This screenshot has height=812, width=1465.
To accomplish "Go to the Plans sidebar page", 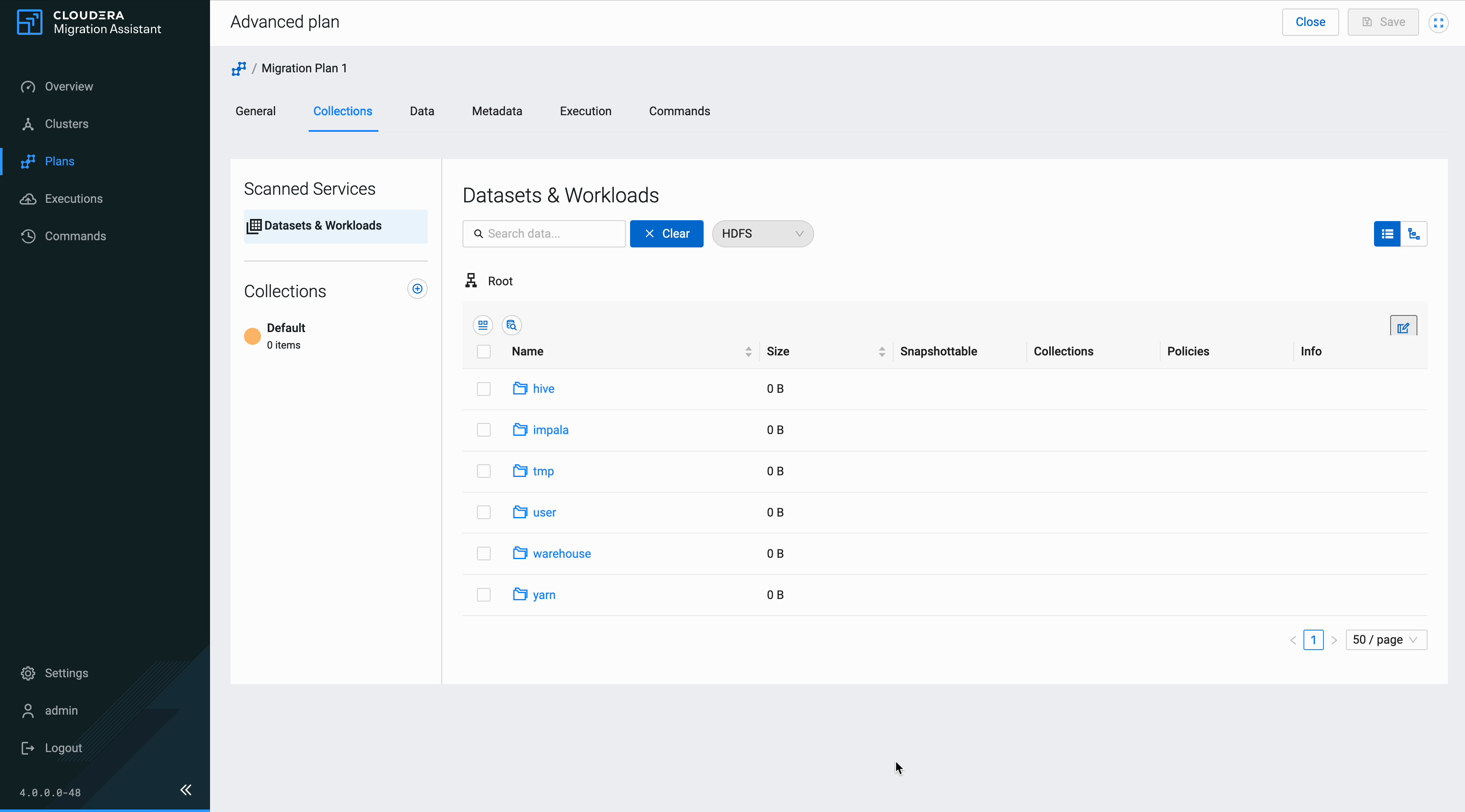I will click(59, 162).
